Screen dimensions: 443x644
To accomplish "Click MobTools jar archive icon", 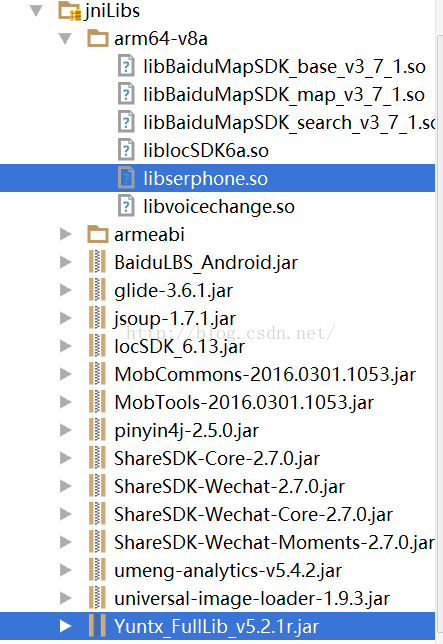I will [x=97, y=402].
